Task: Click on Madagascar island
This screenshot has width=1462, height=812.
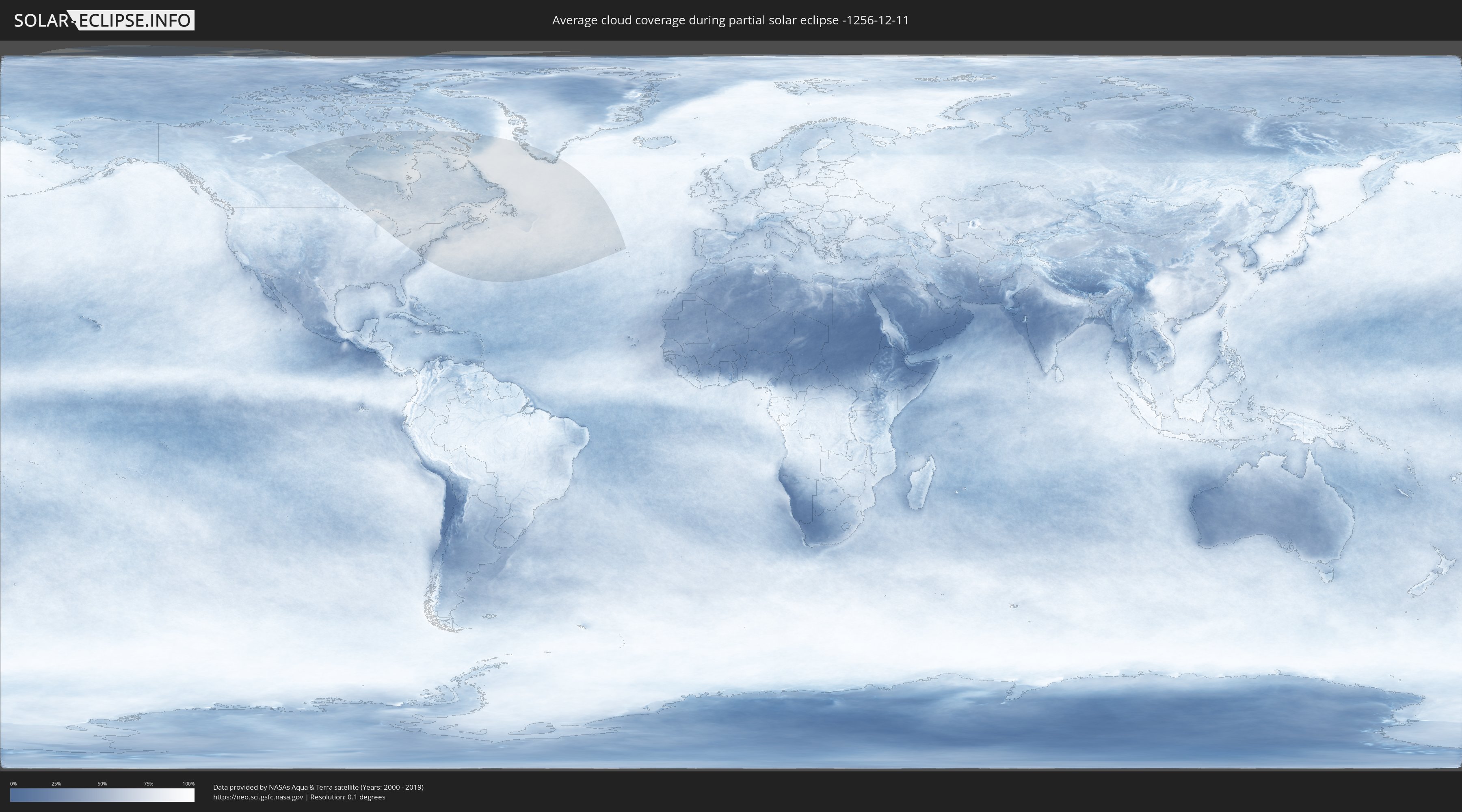Action: [921, 484]
